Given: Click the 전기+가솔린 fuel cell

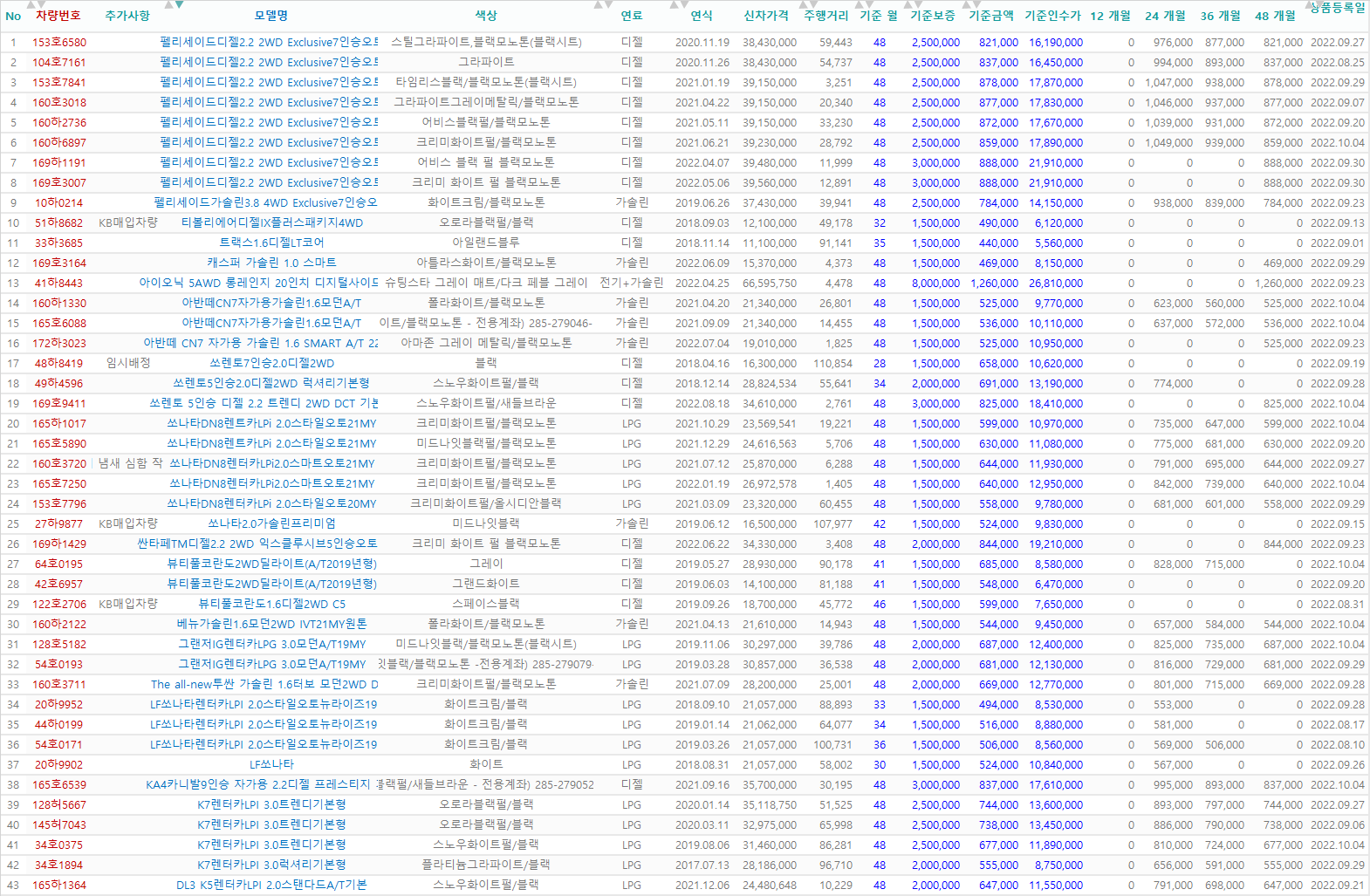Looking at the screenshot, I should pos(632,283).
